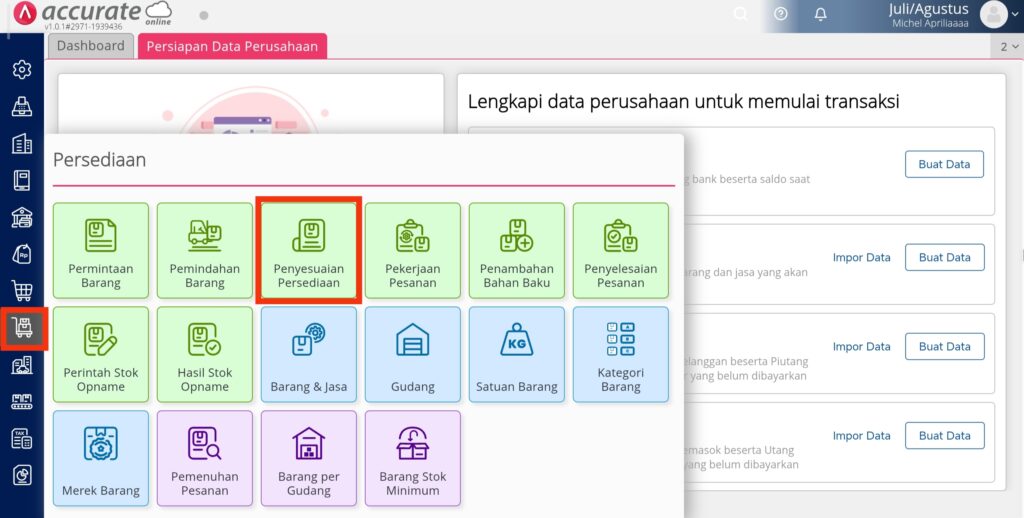
Task: Click the Juli/Agustus company name
Action: pos(929,9)
